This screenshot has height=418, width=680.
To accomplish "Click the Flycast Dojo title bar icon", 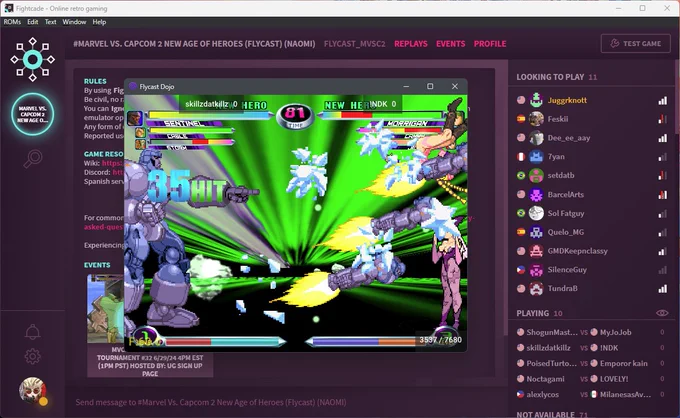I will coord(133,86).
